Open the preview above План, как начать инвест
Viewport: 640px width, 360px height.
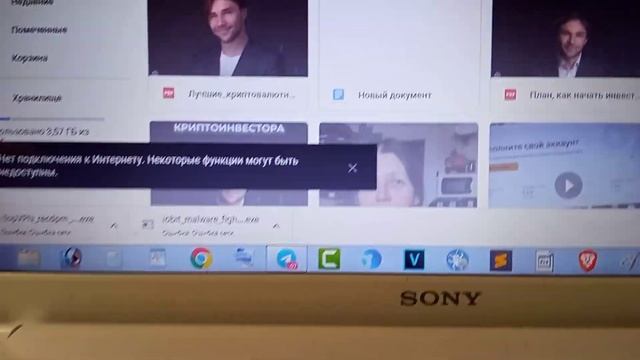[565, 38]
